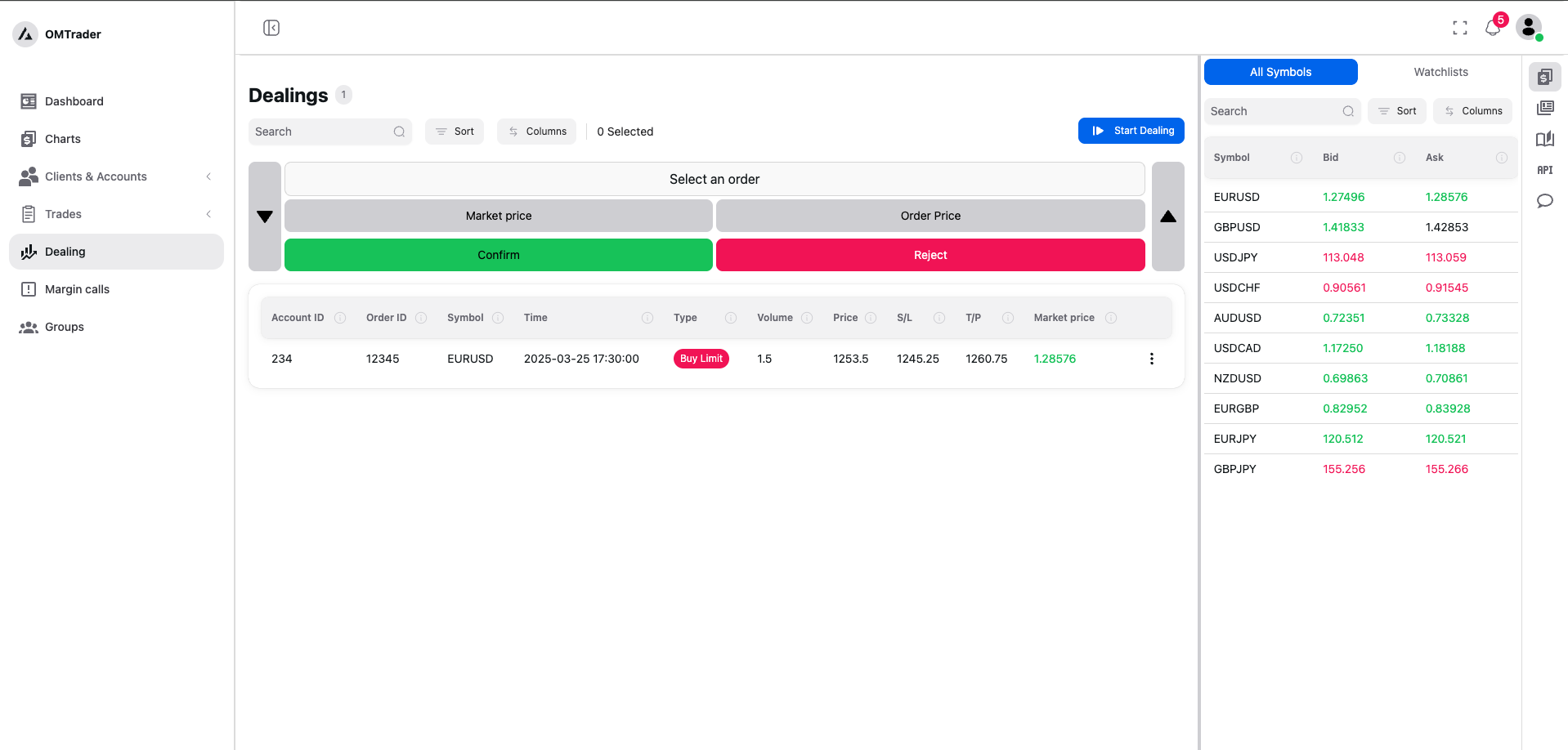The image size is (1568, 750).
Task: Switch to the Watchlists tab
Action: click(x=1440, y=72)
